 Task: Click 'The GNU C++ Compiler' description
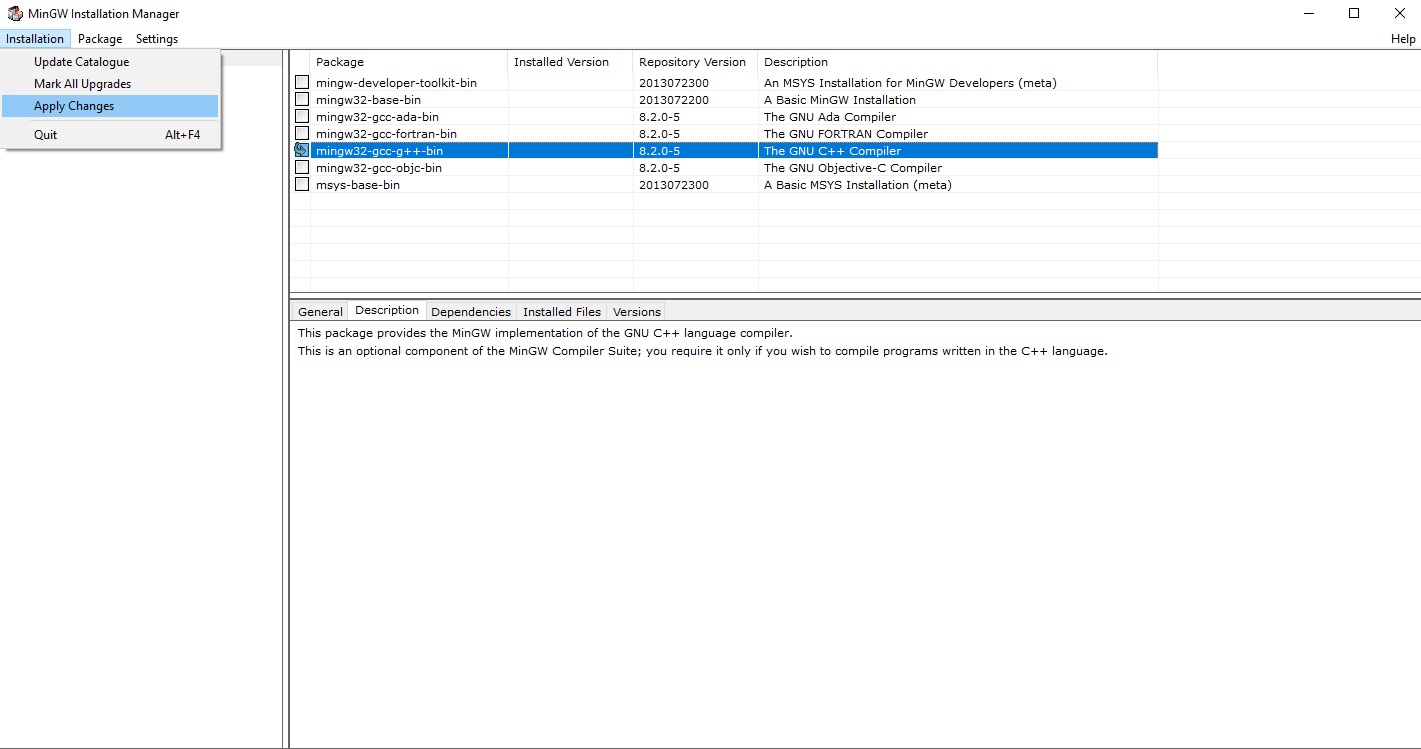coord(832,151)
